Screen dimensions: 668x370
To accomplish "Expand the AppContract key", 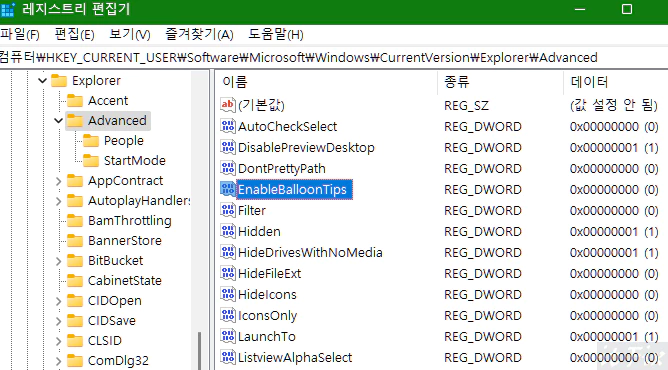I will (58, 181).
